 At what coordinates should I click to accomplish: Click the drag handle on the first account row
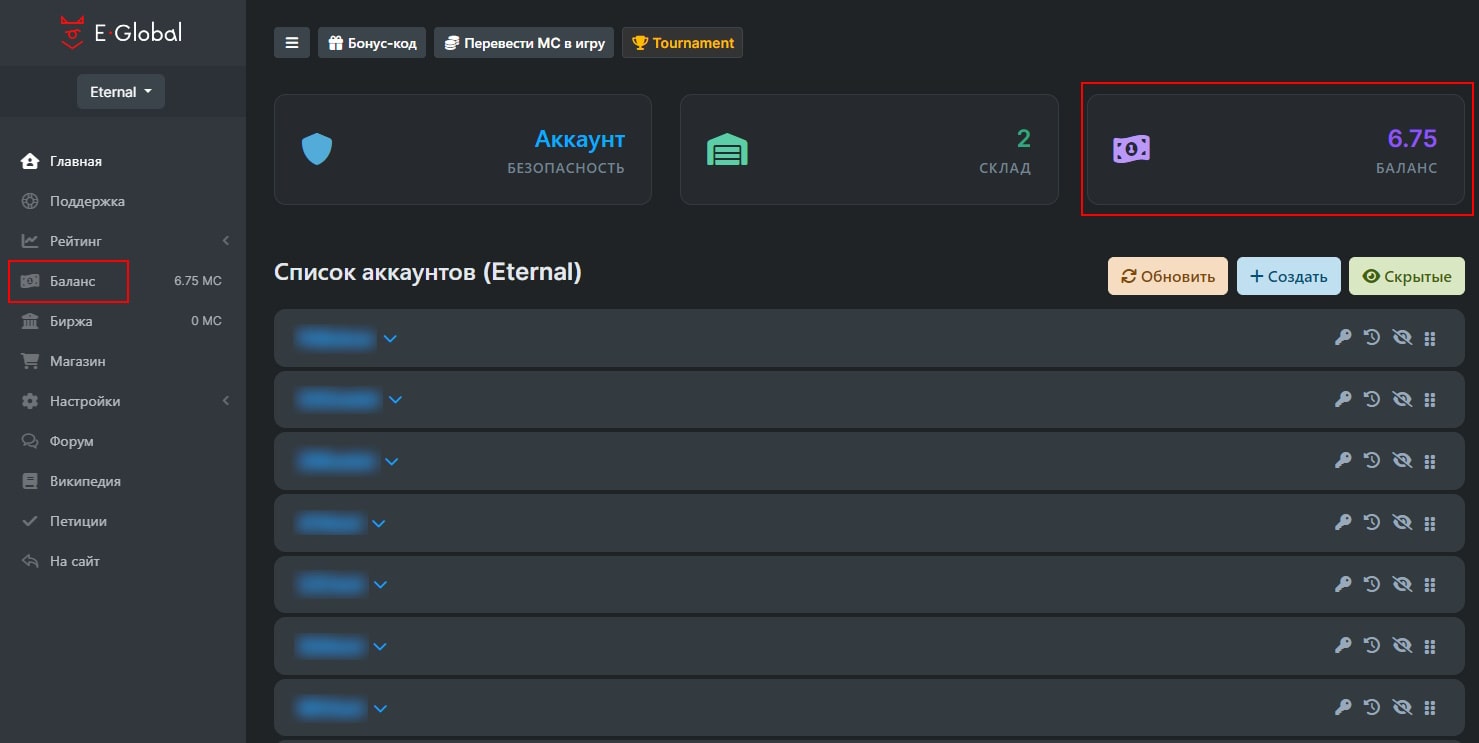1430,337
